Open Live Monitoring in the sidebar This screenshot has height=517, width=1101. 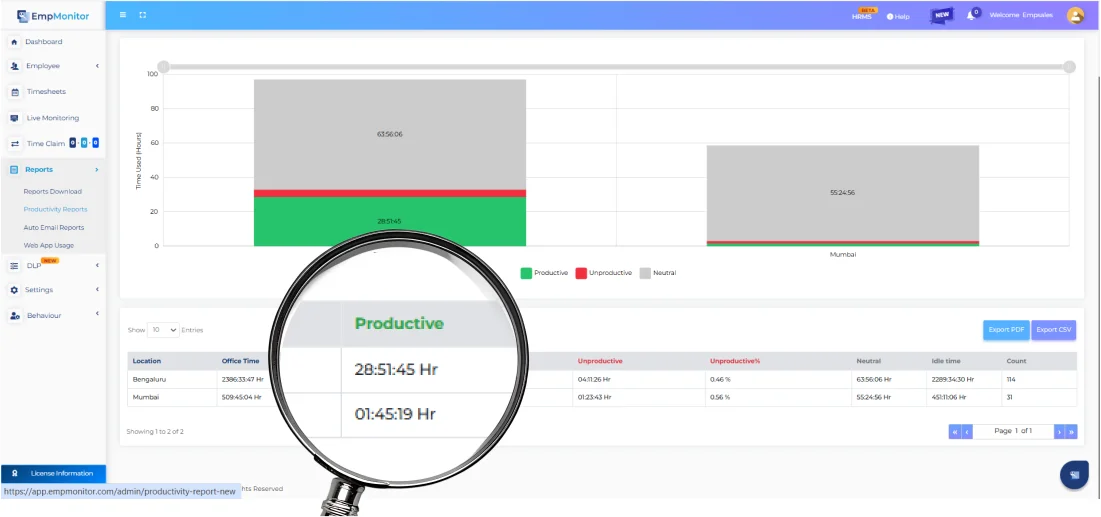click(x=52, y=118)
